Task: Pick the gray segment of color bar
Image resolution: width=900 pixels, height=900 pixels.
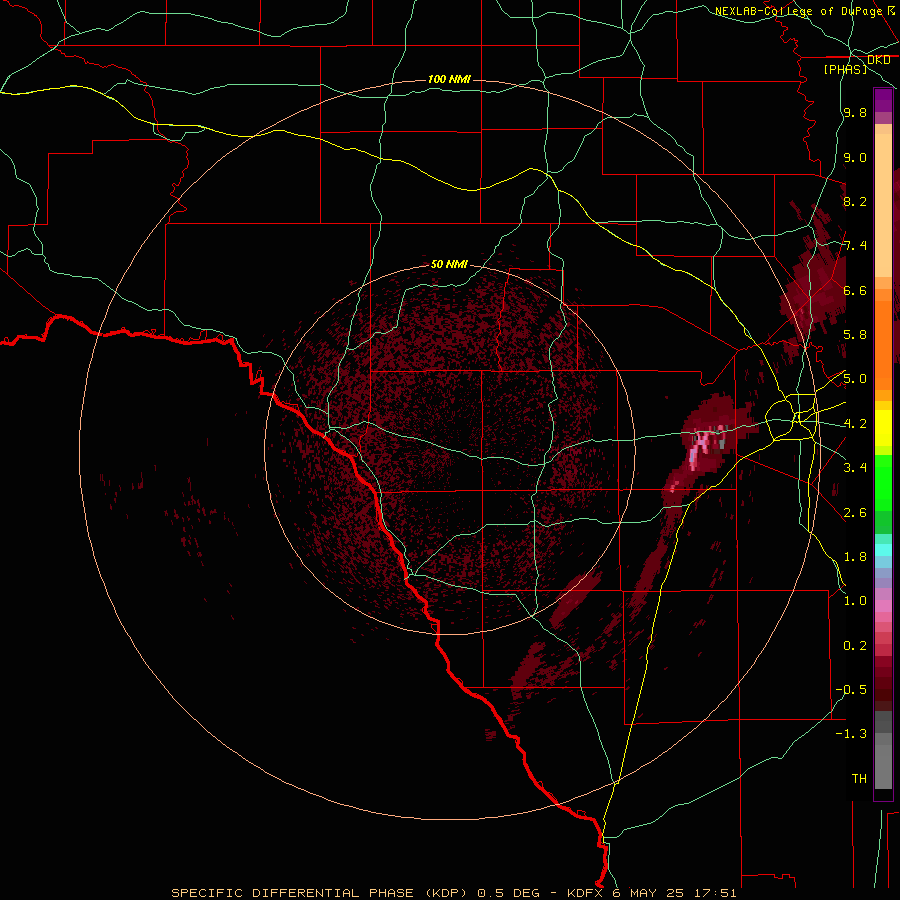Action: point(883,752)
